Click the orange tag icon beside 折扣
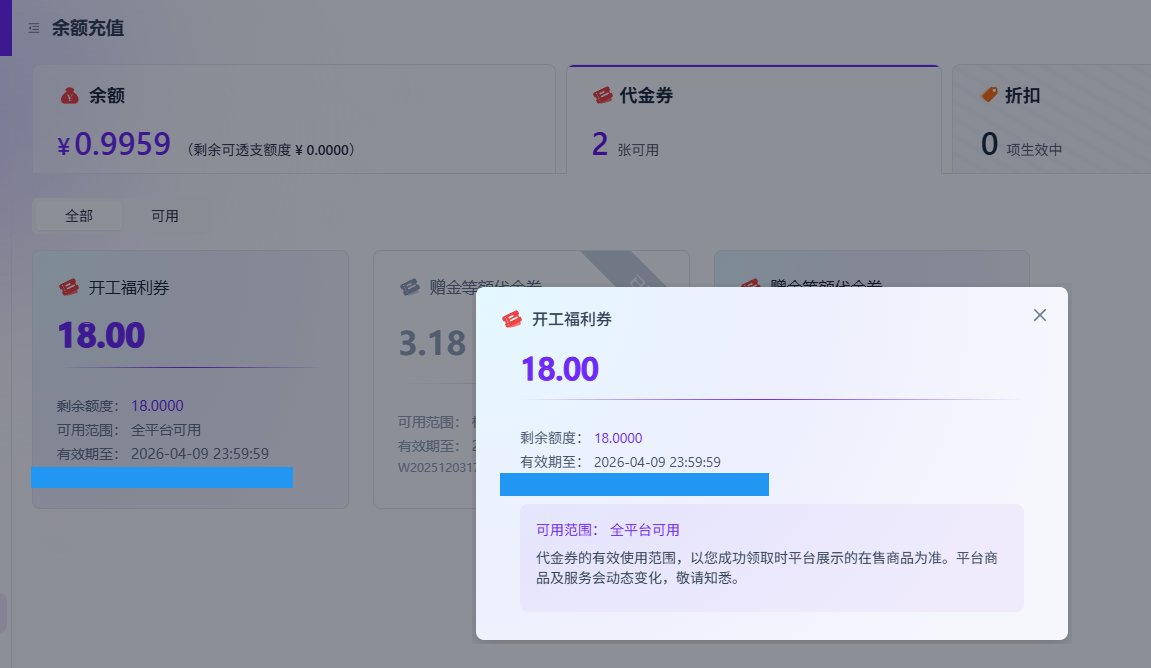 pos(989,95)
